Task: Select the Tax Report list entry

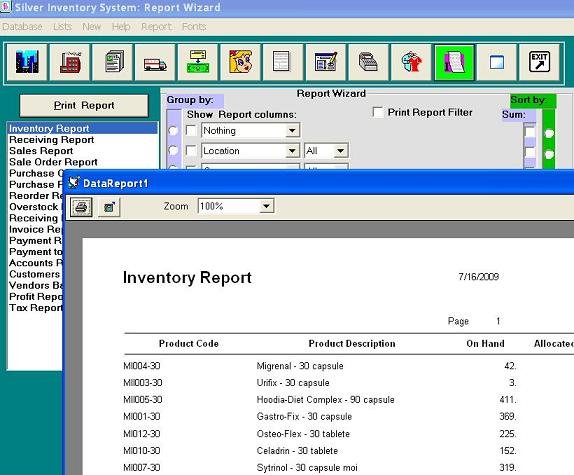Action: pos(36,308)
